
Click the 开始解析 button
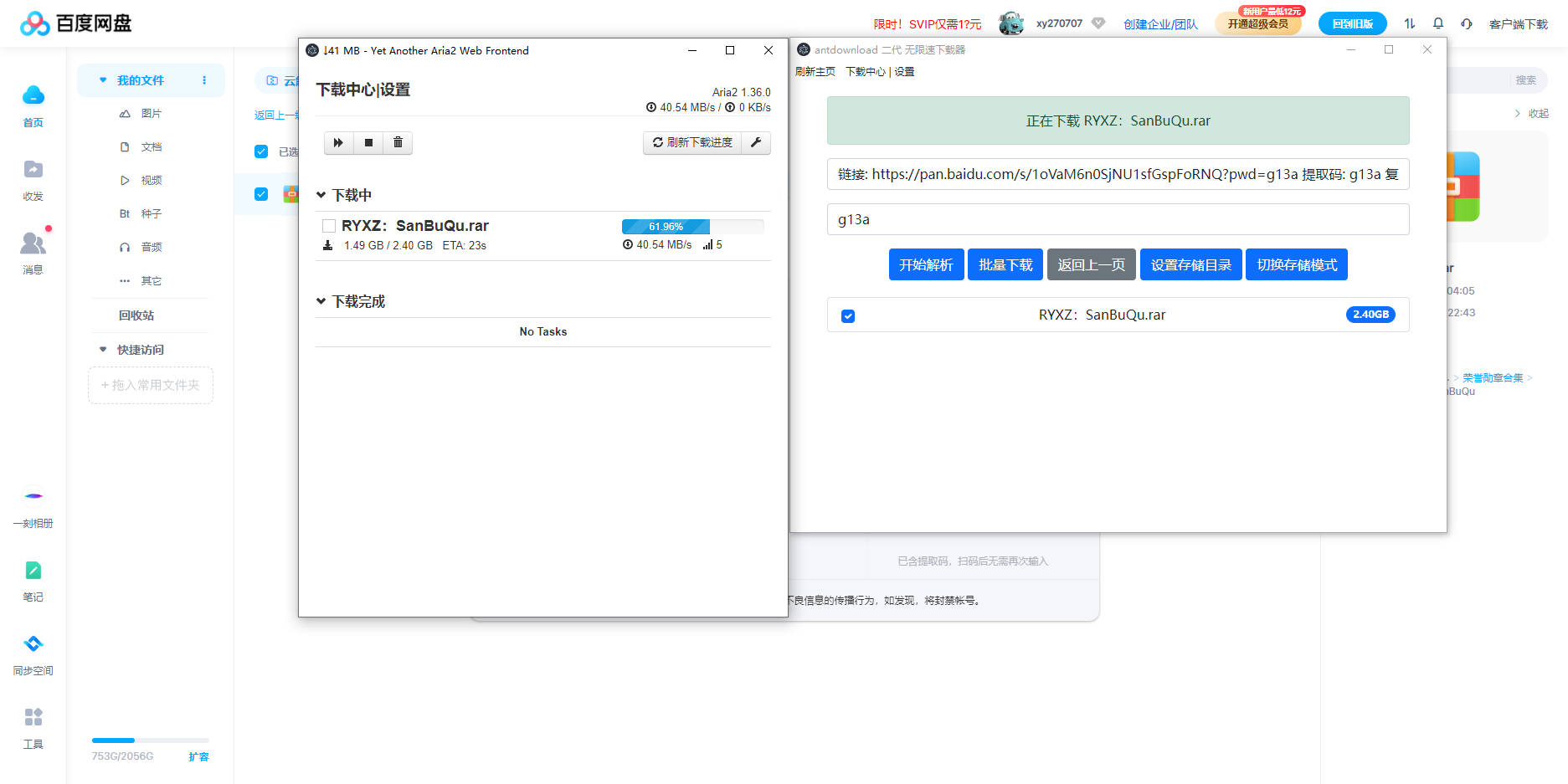click(x=926, y=265)
